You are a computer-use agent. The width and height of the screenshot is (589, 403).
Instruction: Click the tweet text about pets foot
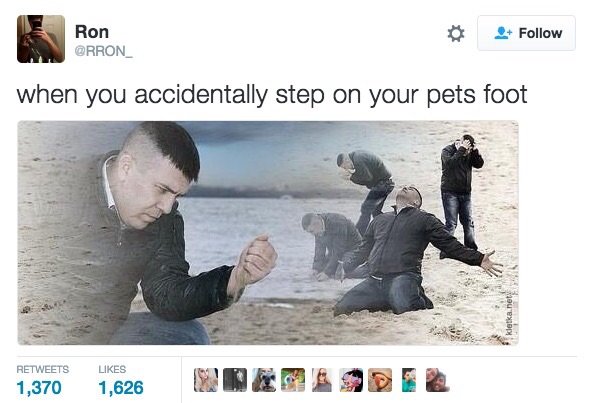(272, 95)
